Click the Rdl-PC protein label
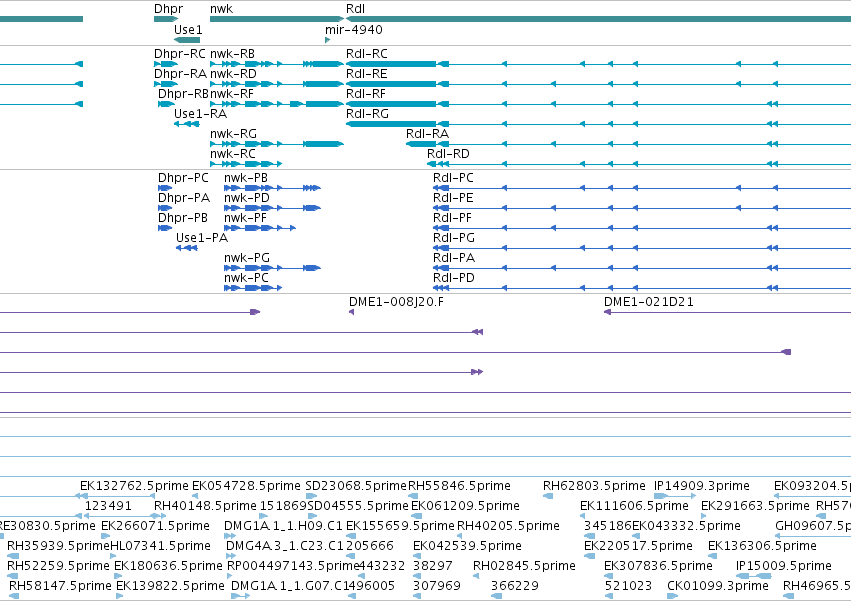This screenshot has width=851, height=601. (x=453, y=178)
